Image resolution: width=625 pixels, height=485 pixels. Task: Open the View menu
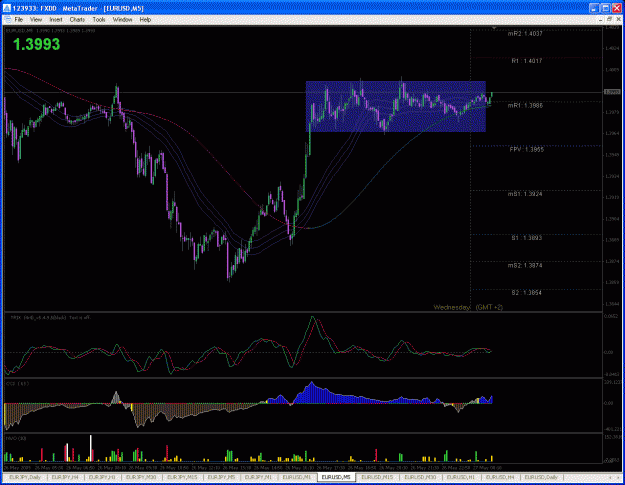pyautogui.click(x=36, y=20)
